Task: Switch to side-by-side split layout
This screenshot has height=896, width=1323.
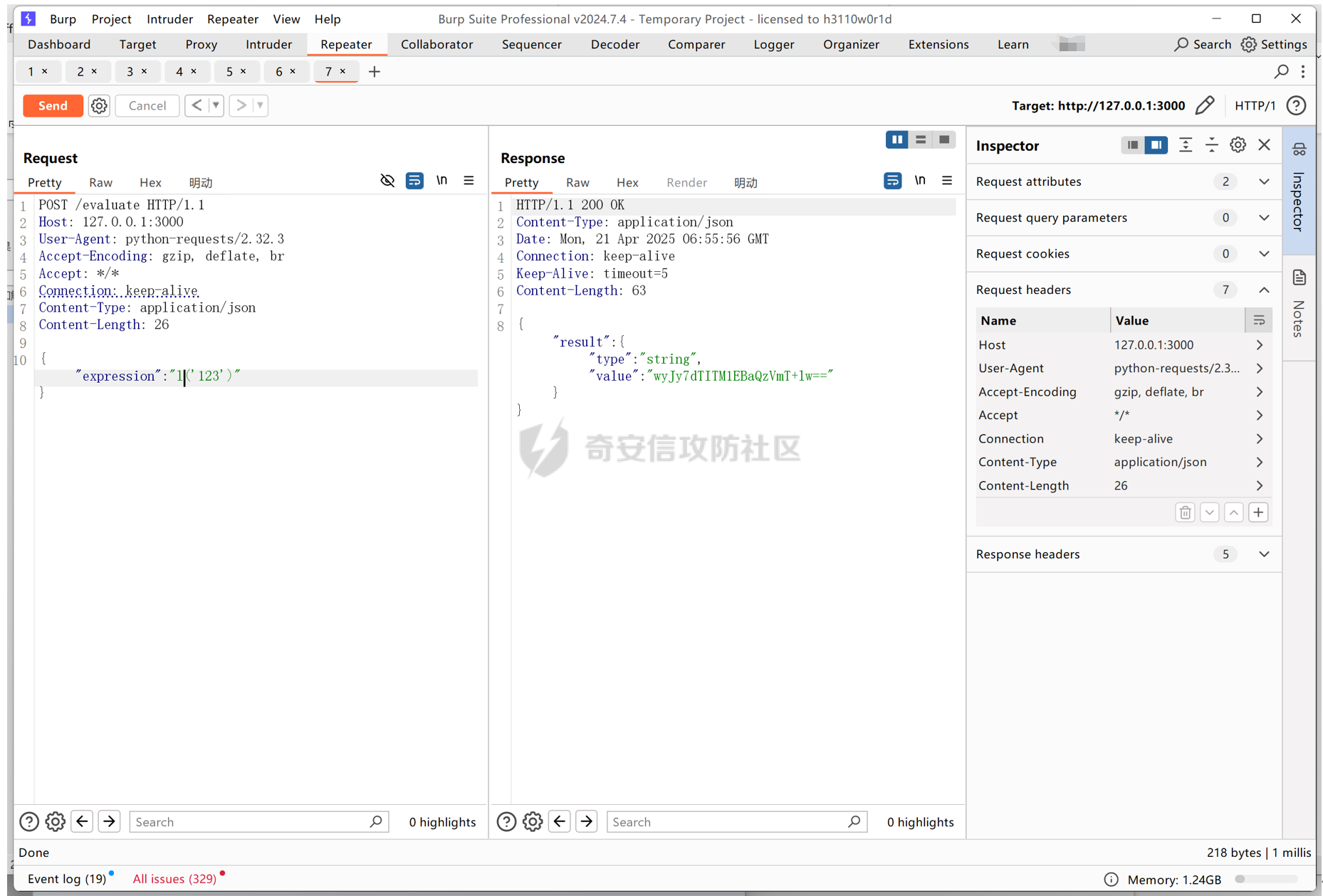Action: click(896, 139)
